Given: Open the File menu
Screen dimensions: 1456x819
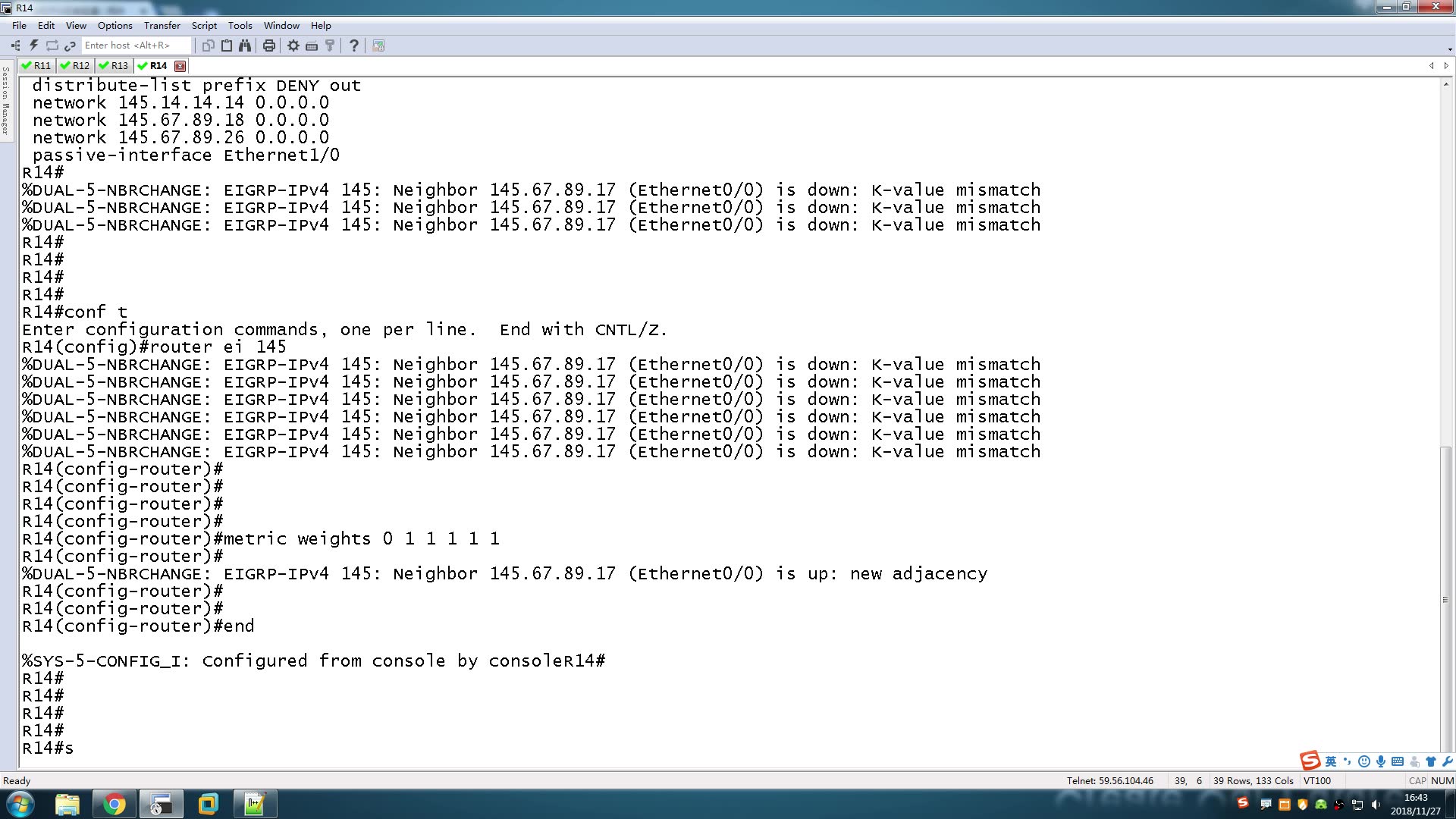Looking at the screenshot, I should 19,25.
